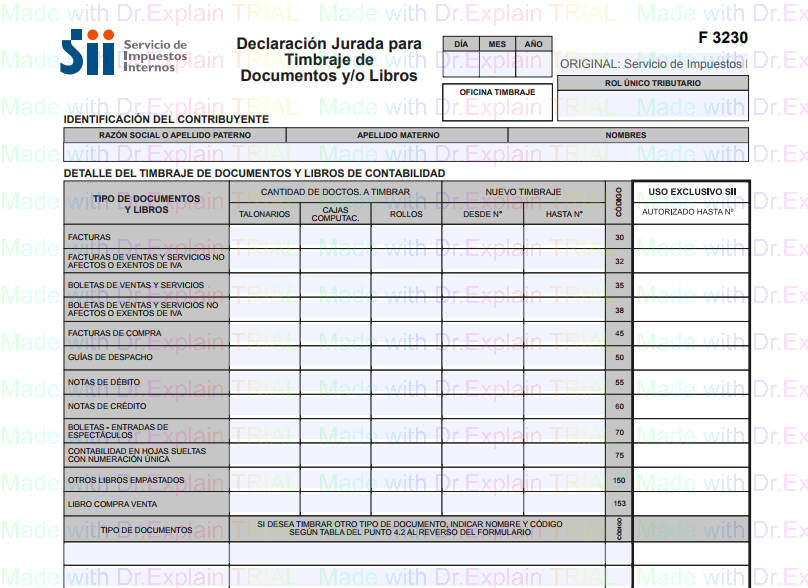808x588 pixels.
Task: Click the "Declaración Jurada para Timbraje" title
Action: pyautogui.click(x=329, y=60)
